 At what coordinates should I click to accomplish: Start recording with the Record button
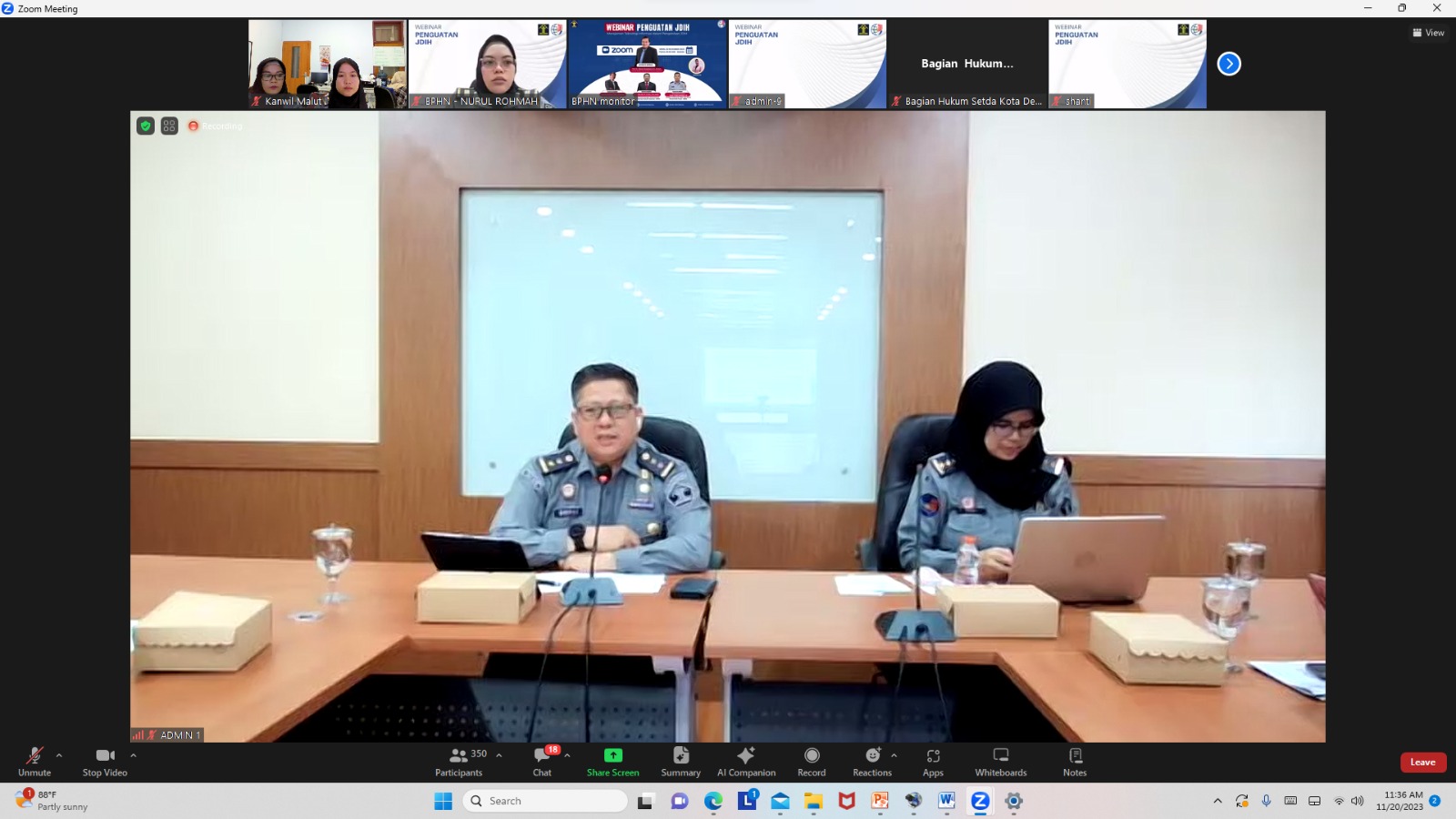[812, 762]
